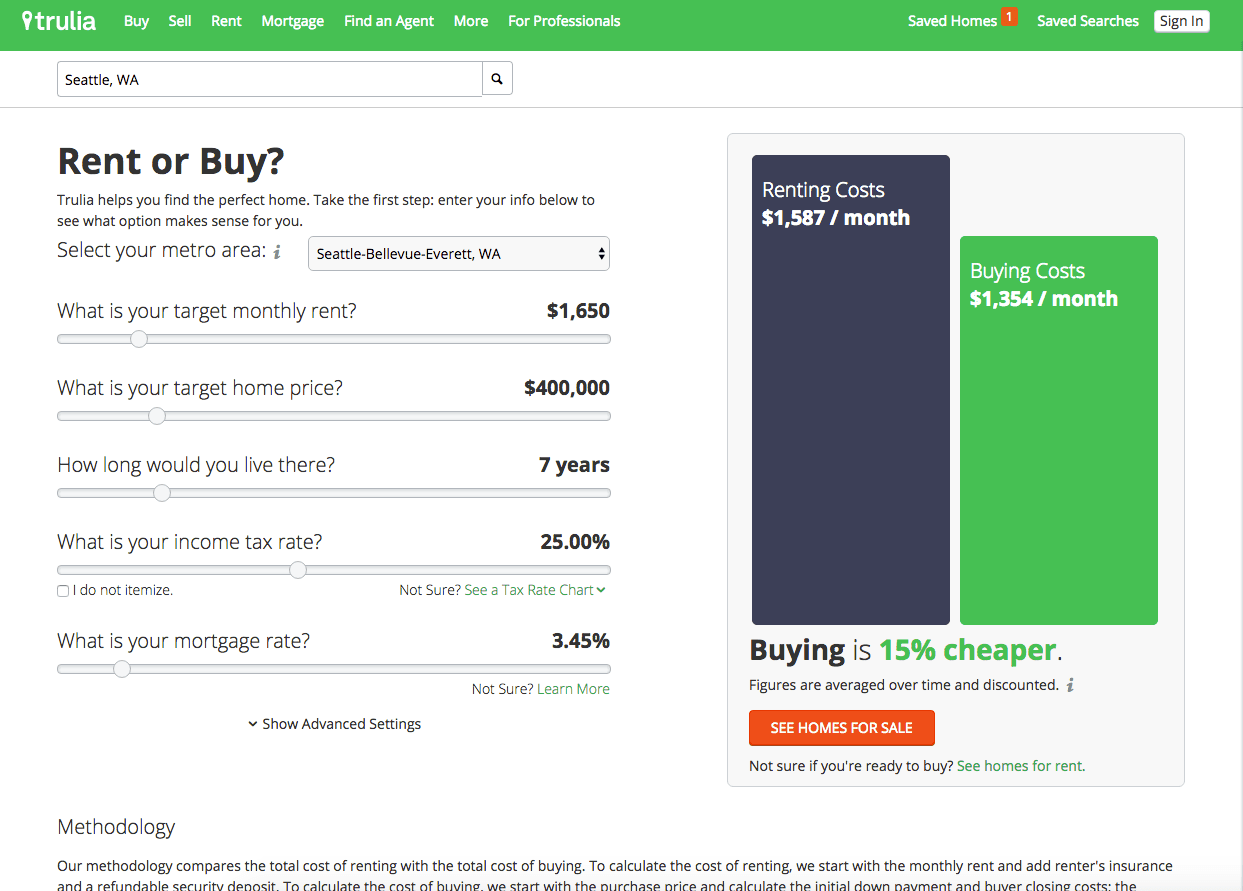Open the Seattle-Bellevue-Everett metro area dropdown

(458, 253)
